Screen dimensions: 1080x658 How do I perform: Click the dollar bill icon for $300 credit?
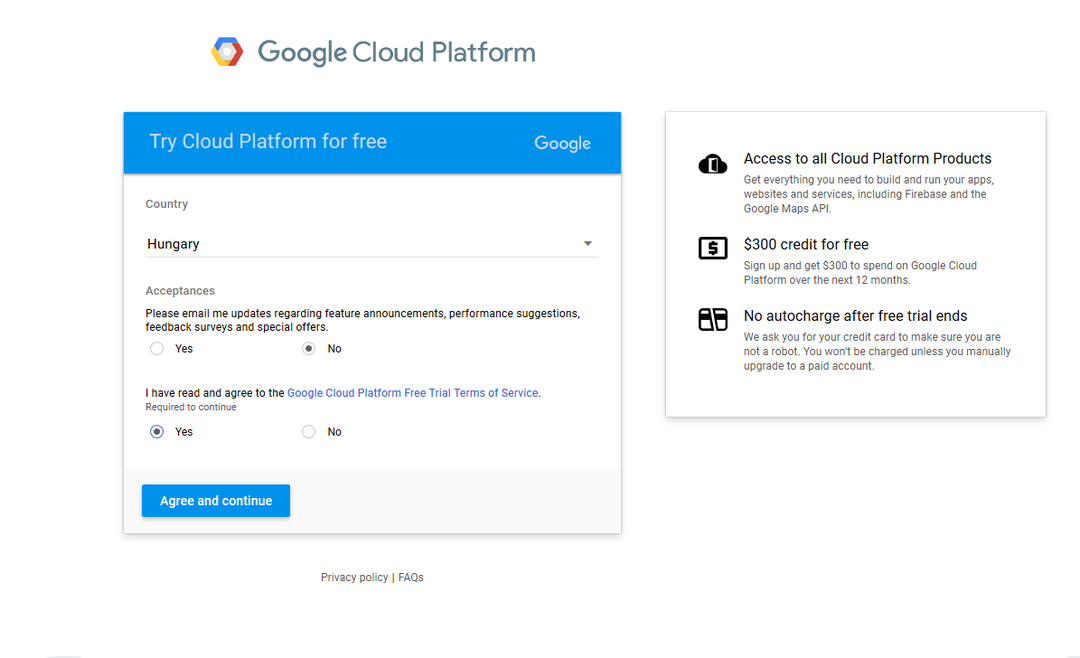(713, 247)
